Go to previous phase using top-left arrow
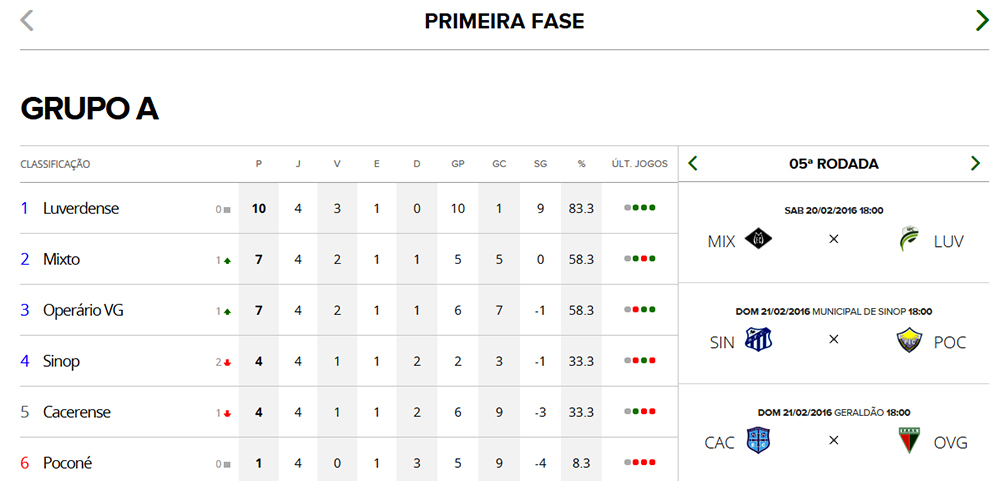Image resolution: width=1000 pixels, height=481 pixels. tap(27, 21)
